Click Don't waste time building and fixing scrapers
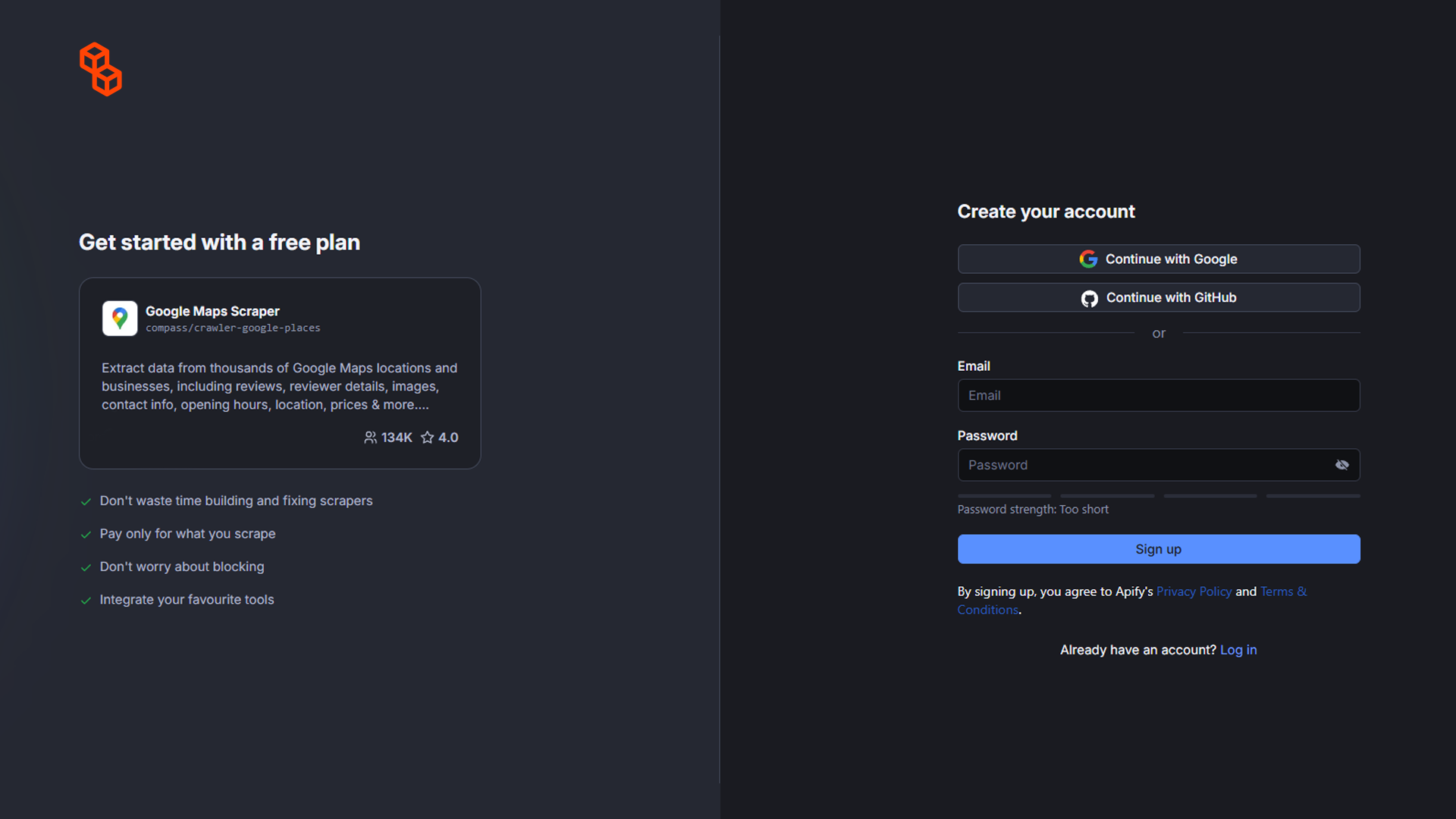The width and height of the screenshot is (1456, 819). coord(236,501)
